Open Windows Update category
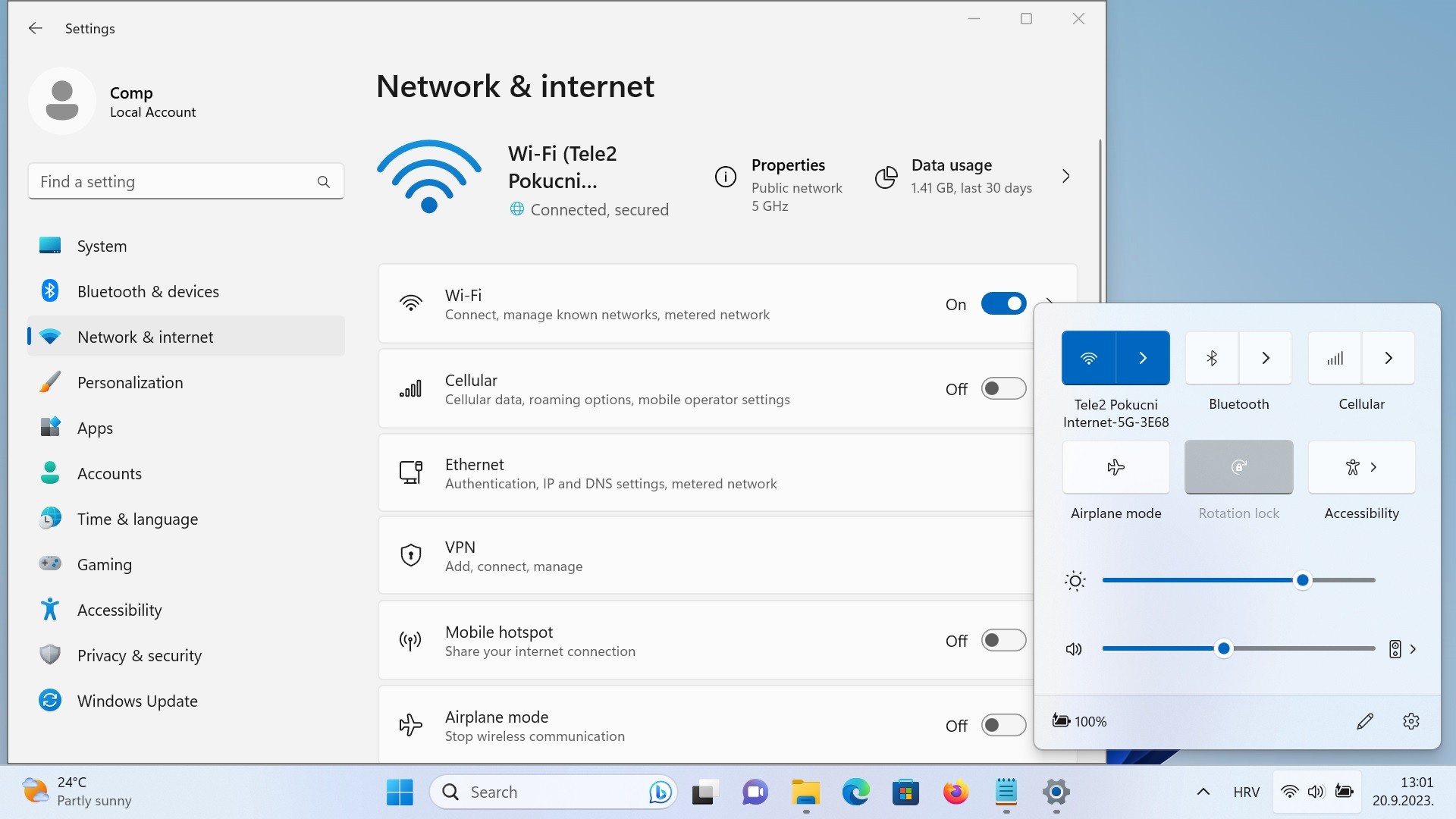The width and height of the screenshot is (1456, 819). click(x=186, y=701)
